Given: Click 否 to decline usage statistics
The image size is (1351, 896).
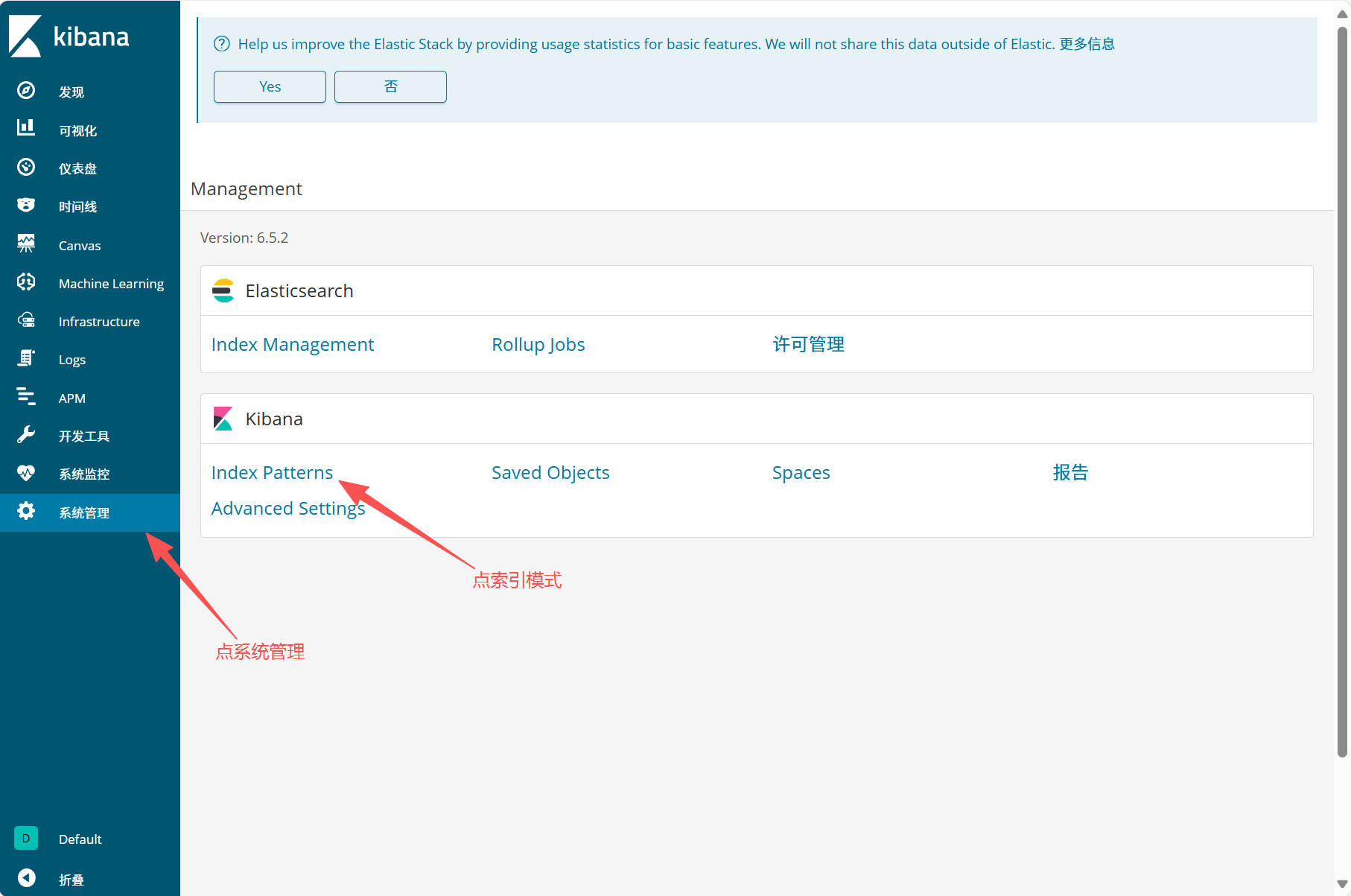Looking at the screenshot, I should click(390, 86).
